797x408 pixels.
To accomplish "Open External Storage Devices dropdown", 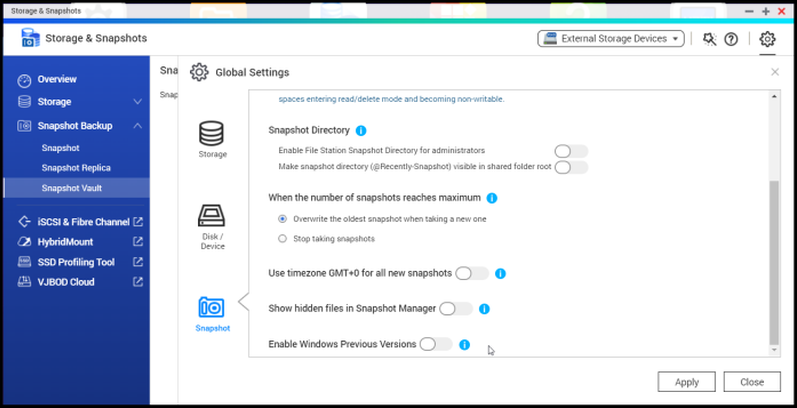I will click(611, 39).
